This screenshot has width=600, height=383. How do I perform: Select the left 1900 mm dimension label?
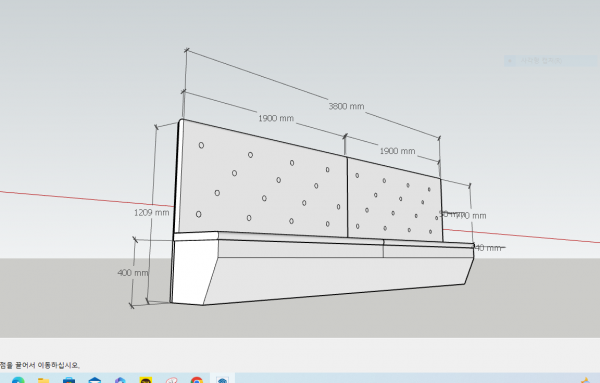pos(276,118)
